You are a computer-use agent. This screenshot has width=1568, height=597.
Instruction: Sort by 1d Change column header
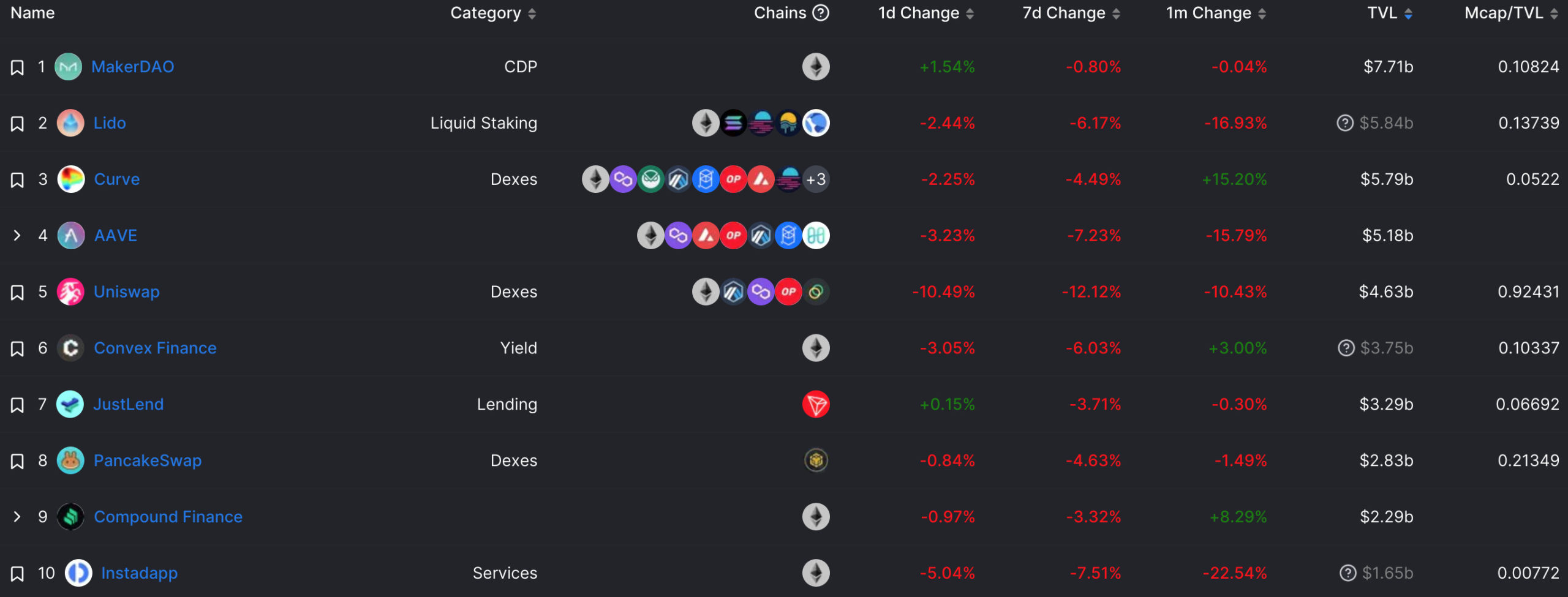(926, 13)
